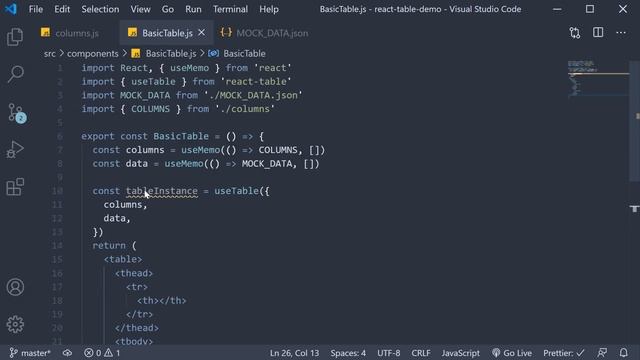Click the feedback icon in status bar
The height and width of the screenshot is (360, 640).
pyautogui.click(x=602, y=353)
